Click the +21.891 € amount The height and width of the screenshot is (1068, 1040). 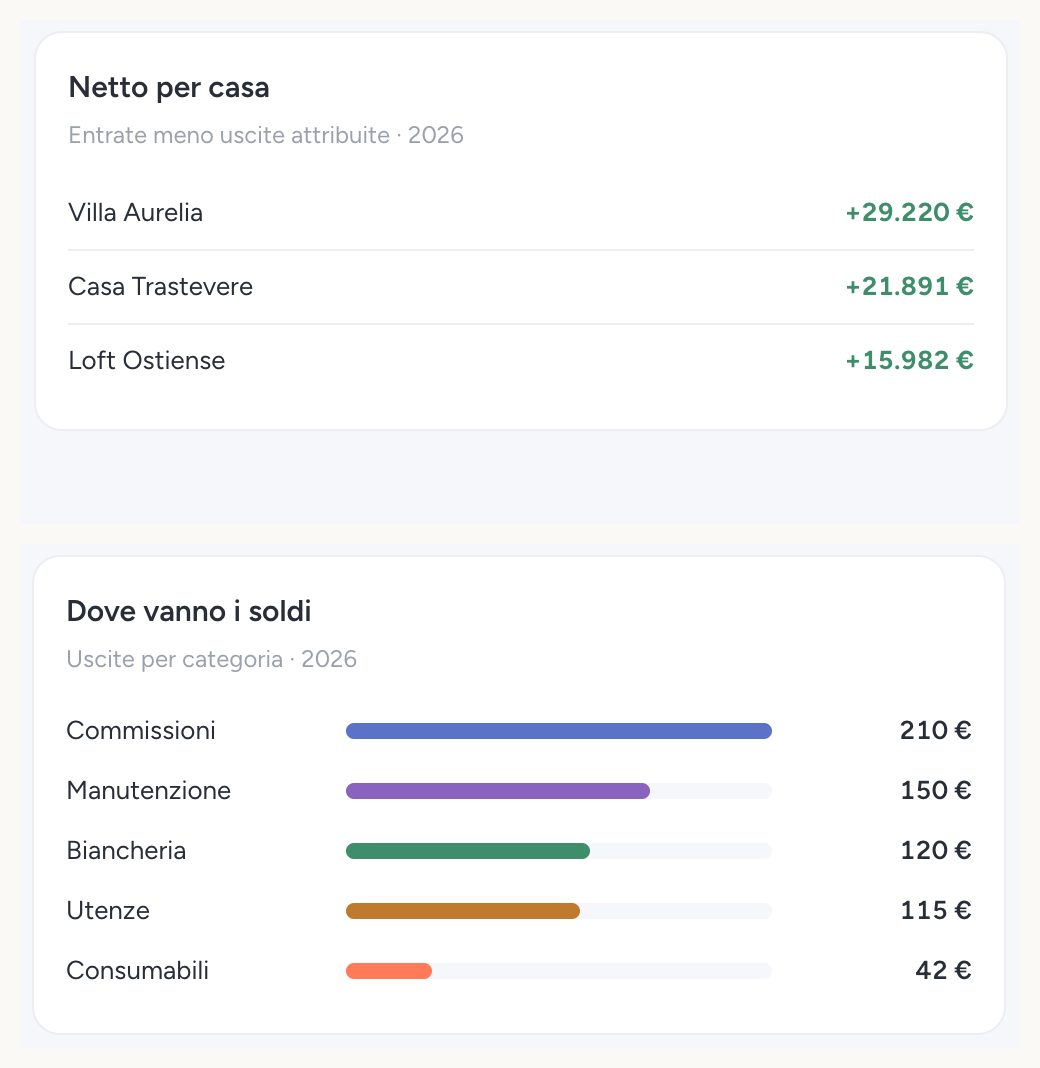pos(909,287)
